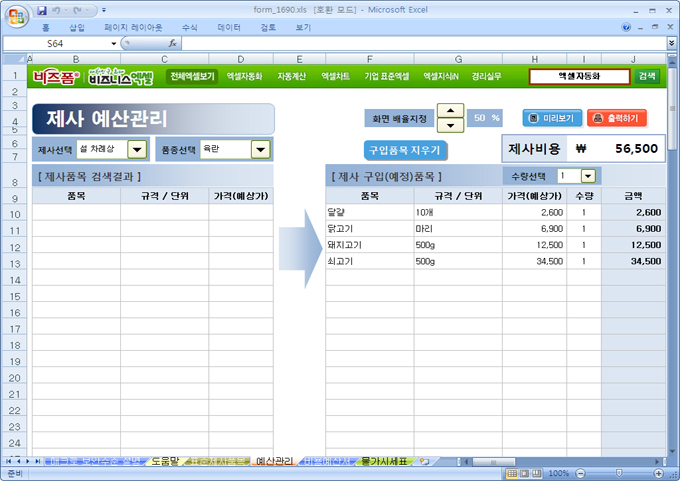Click the Select All corner button

(15, 59)
